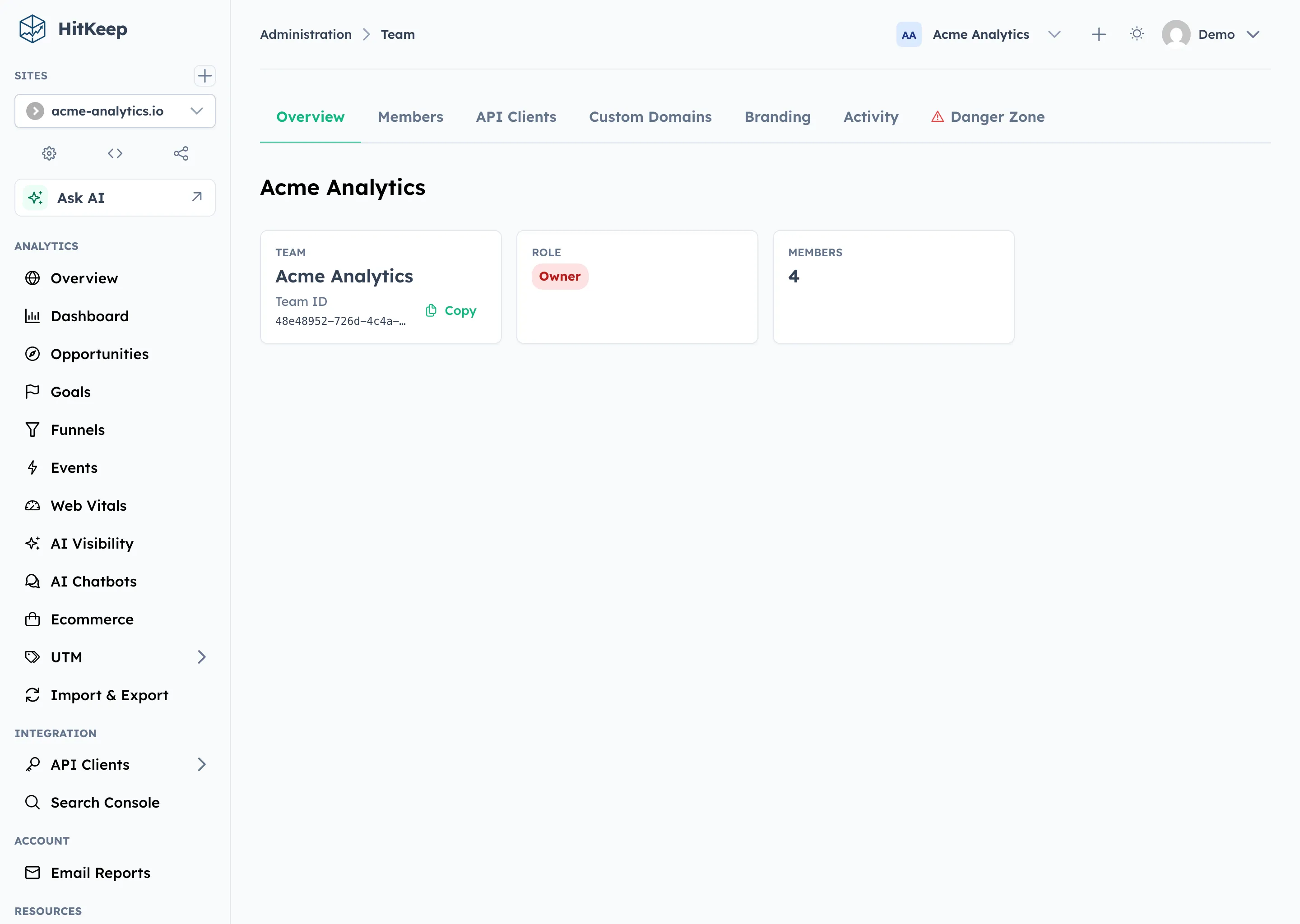Open Web Vitals label in sidebar

click(89, 506)
